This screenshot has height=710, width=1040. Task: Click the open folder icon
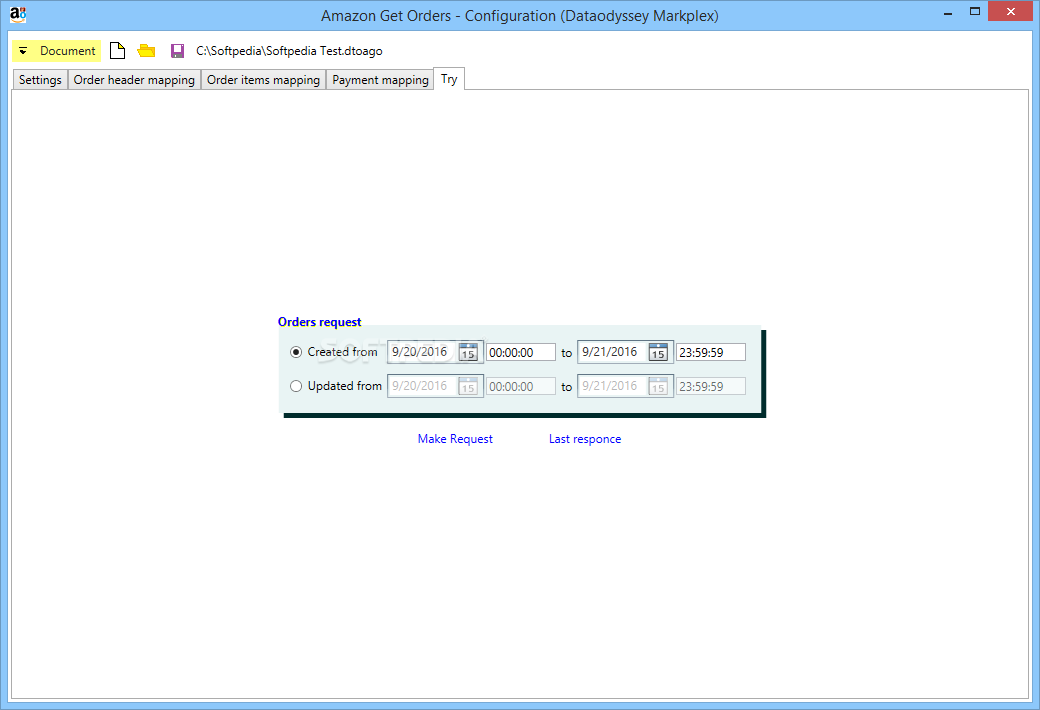(146, 50)
